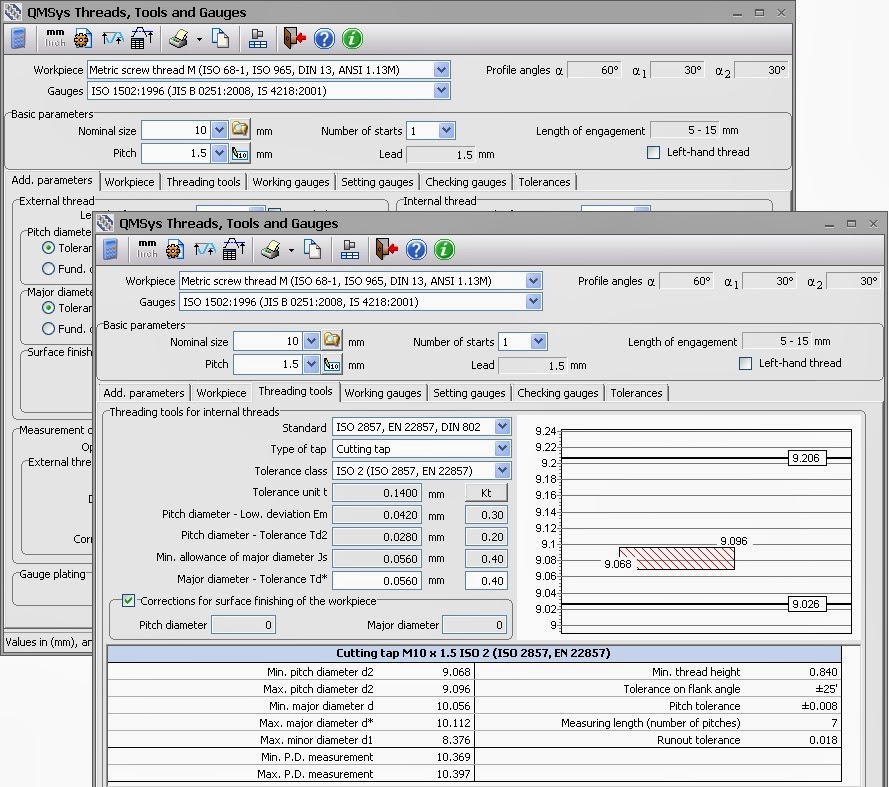Viewport: 889px width, 787px height.
Task: Select Pitch diameter Fund. radio in back window
Action: coord(49,269)
